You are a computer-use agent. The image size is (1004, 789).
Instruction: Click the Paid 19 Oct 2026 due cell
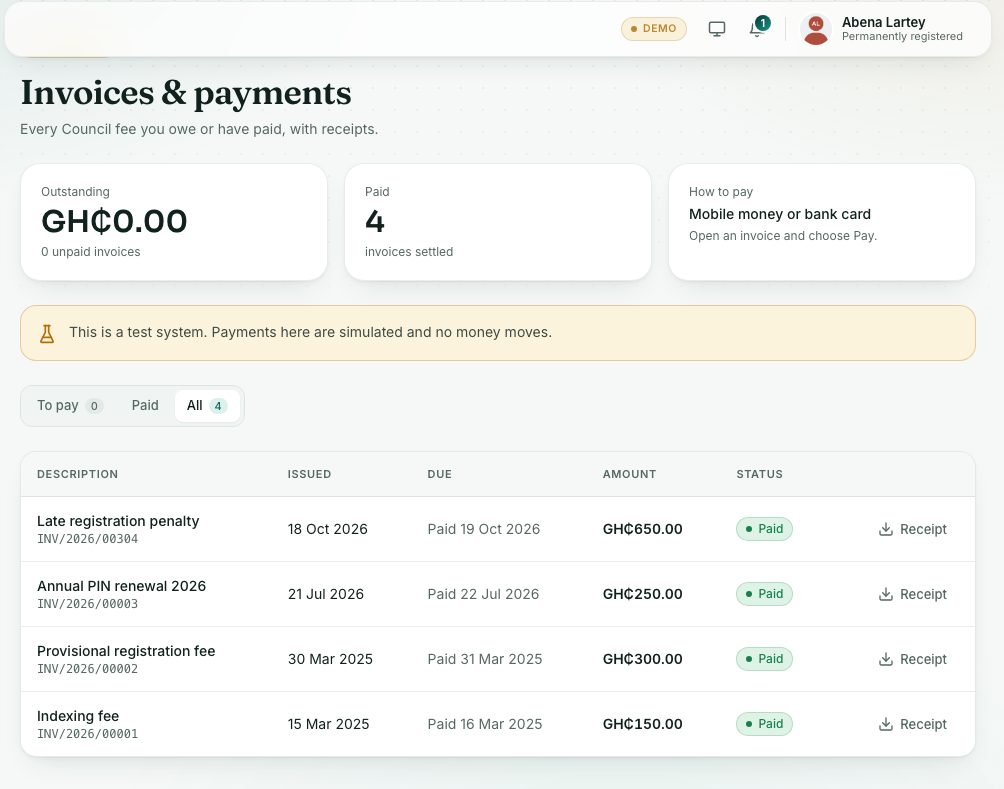click(x=484, y=529)
